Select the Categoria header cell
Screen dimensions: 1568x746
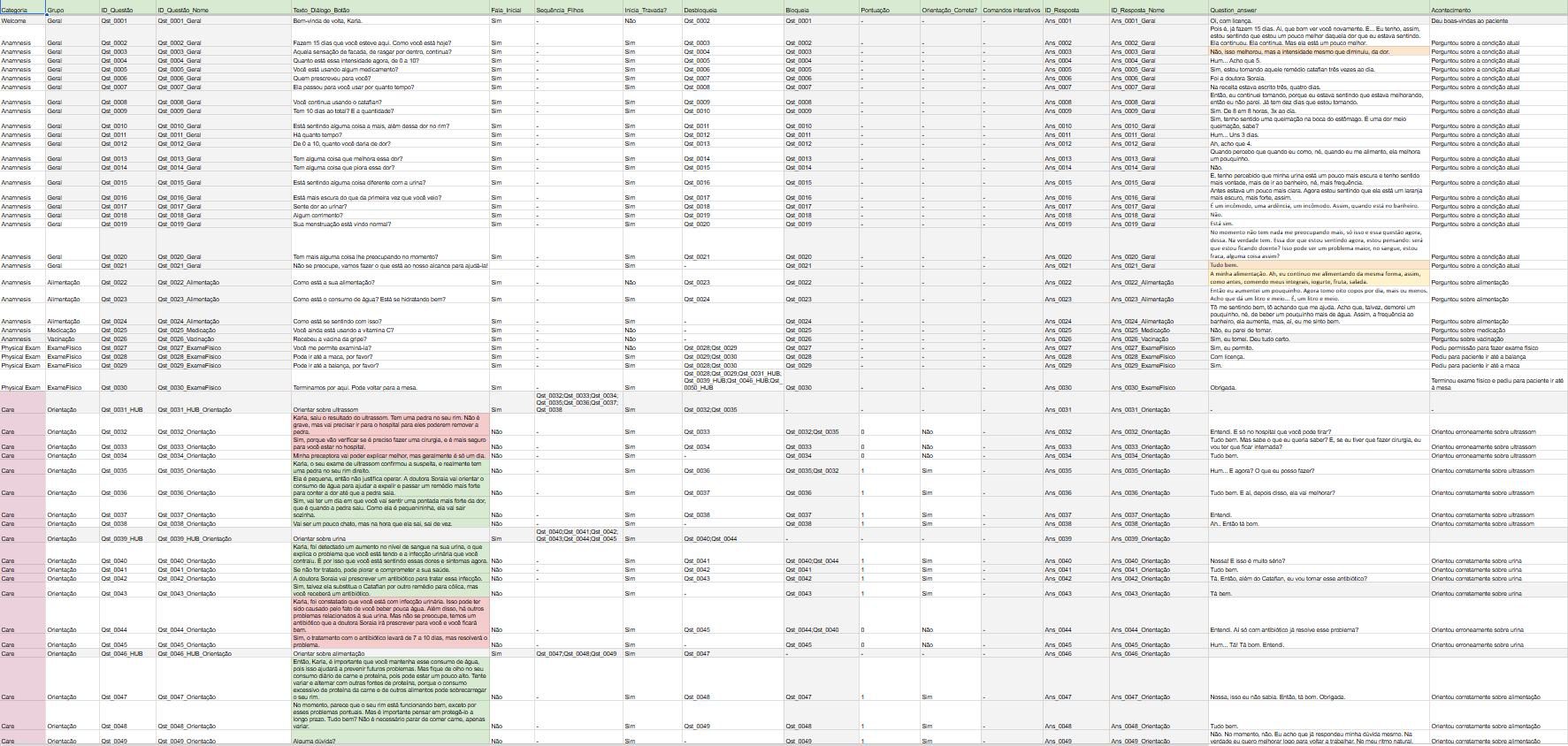(x=23, y=10)
